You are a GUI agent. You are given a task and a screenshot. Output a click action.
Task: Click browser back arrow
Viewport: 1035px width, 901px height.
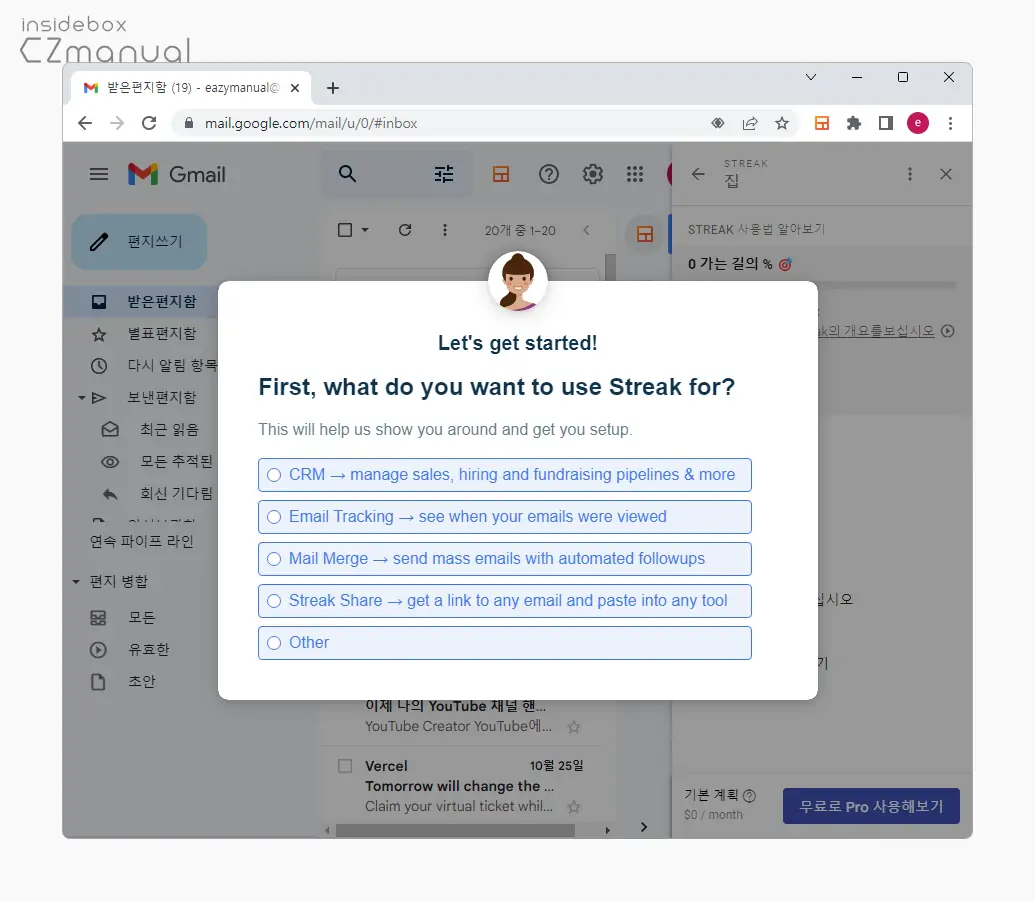[85, 123]
